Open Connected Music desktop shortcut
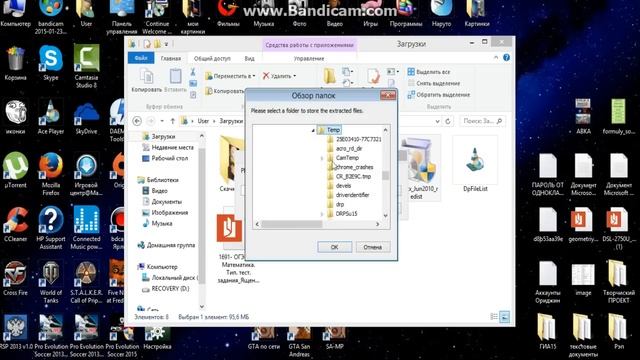This screenshot has height=360, width=640. tap(86, 228)
